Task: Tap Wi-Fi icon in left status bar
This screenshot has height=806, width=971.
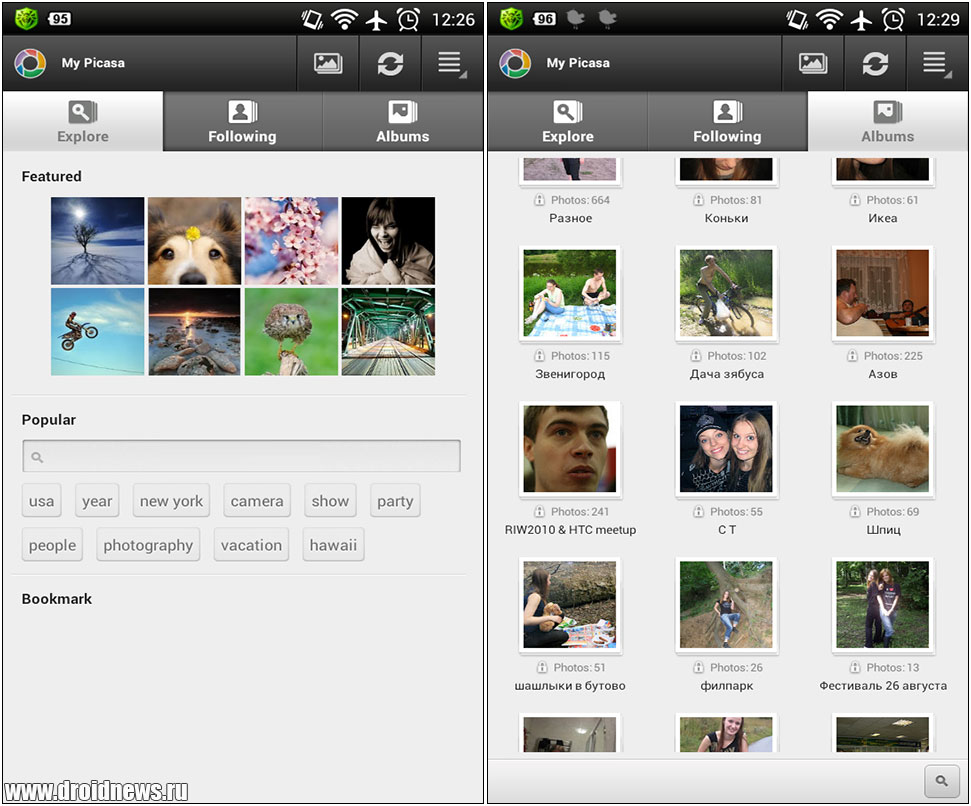Action: [344, 20]
